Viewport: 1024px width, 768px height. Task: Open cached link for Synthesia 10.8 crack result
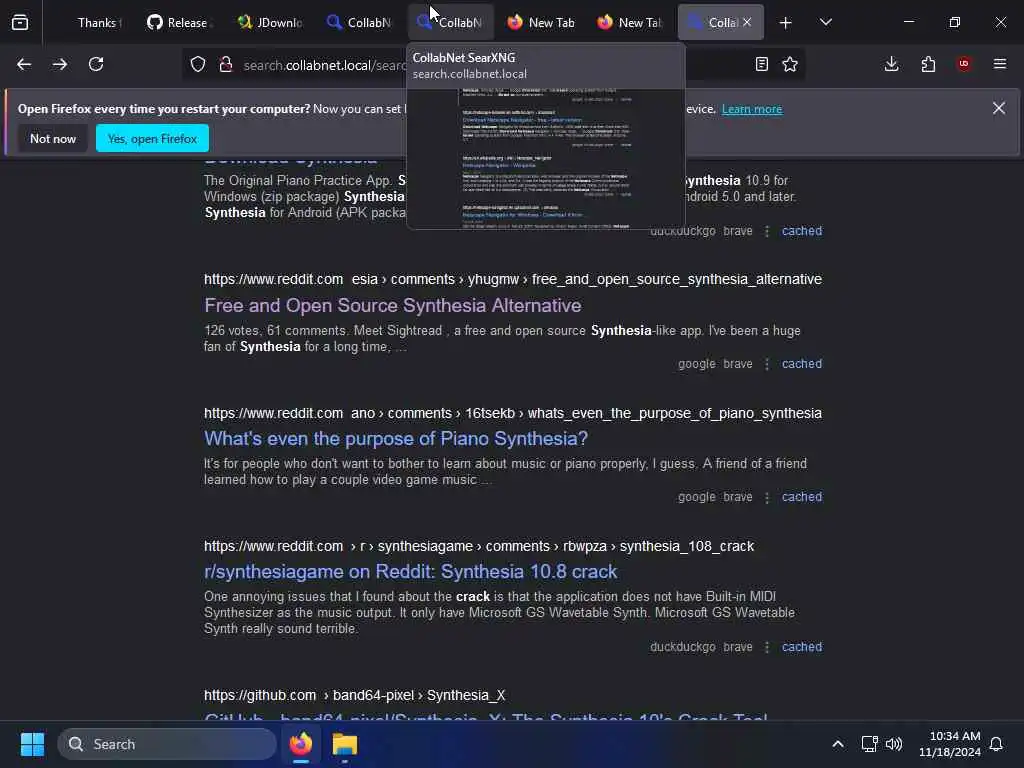[x=802, y=647]
